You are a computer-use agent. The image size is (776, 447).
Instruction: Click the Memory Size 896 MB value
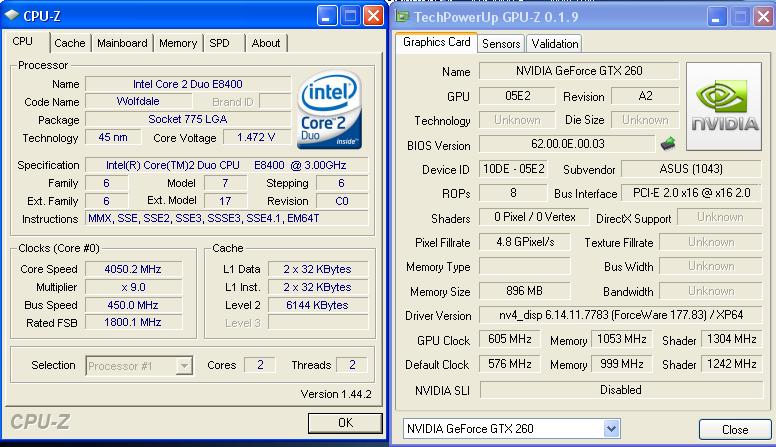click(525, 291)
